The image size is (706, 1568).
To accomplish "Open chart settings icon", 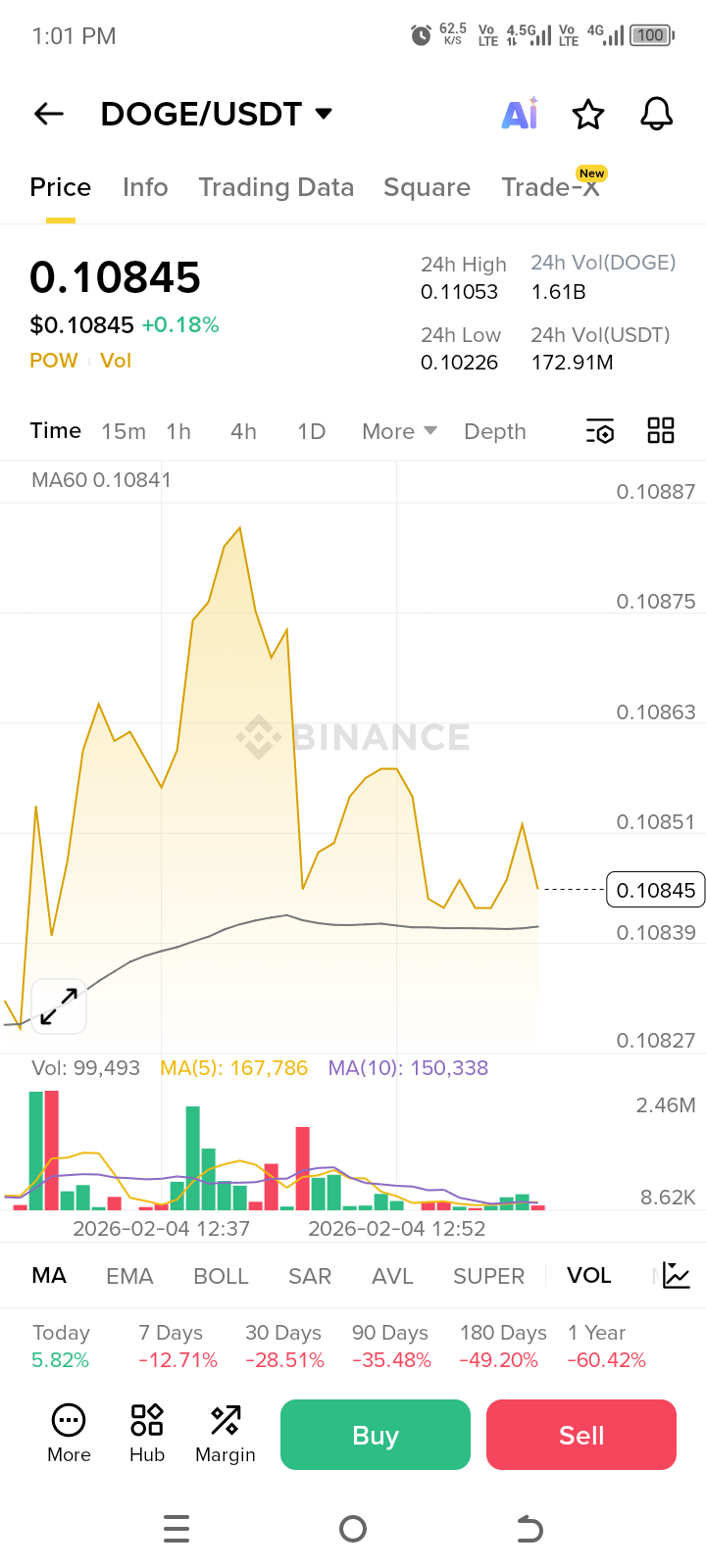I will [600, 431].
